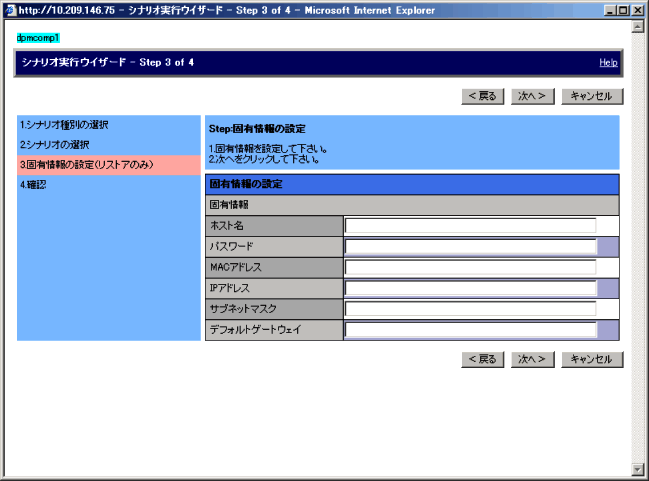649x481 pixels.
Task: Focus the ホスト名 input field
Action: point(471,226)
